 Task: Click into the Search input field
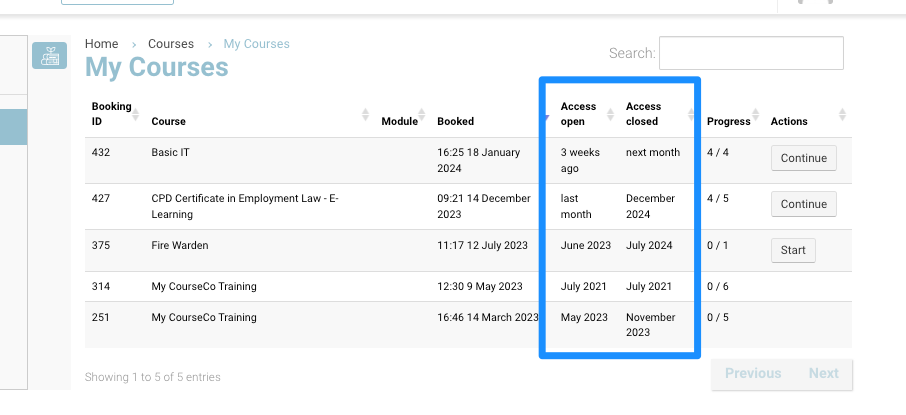(750, 53)
